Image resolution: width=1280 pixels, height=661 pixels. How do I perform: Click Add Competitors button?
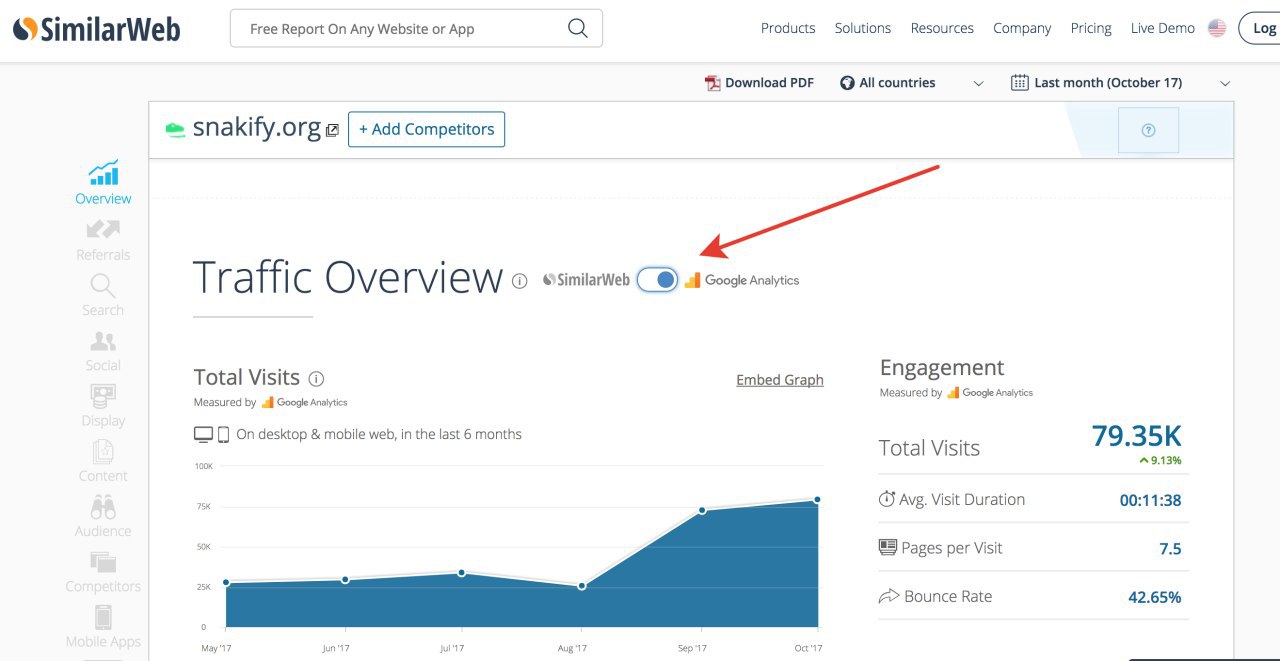pos(426,129)
